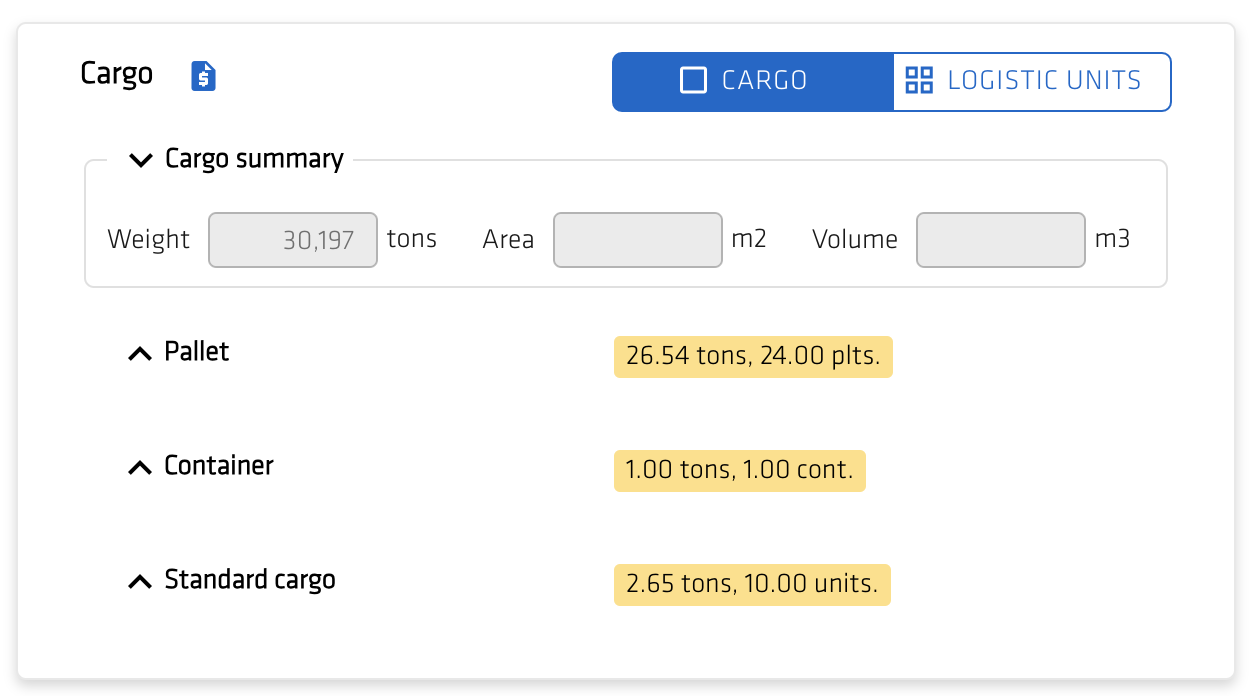Click the Container 1.00 tons badge

point(739,470)
